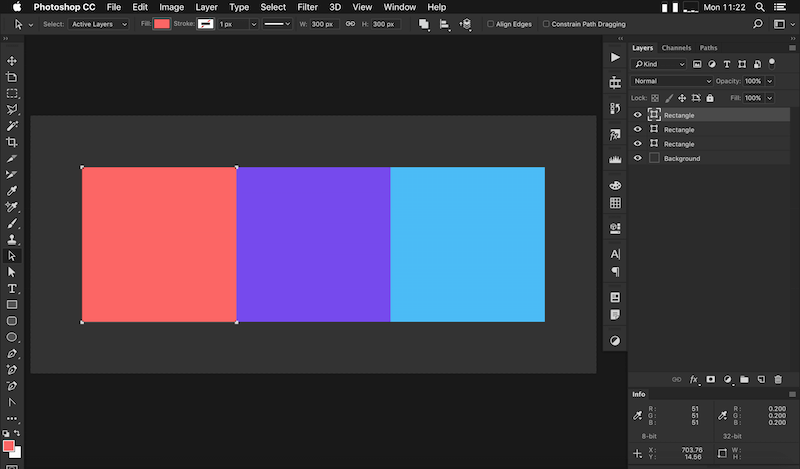Switch to the Channels tab
Screen dimensions: 800x469
coord(676,48)
